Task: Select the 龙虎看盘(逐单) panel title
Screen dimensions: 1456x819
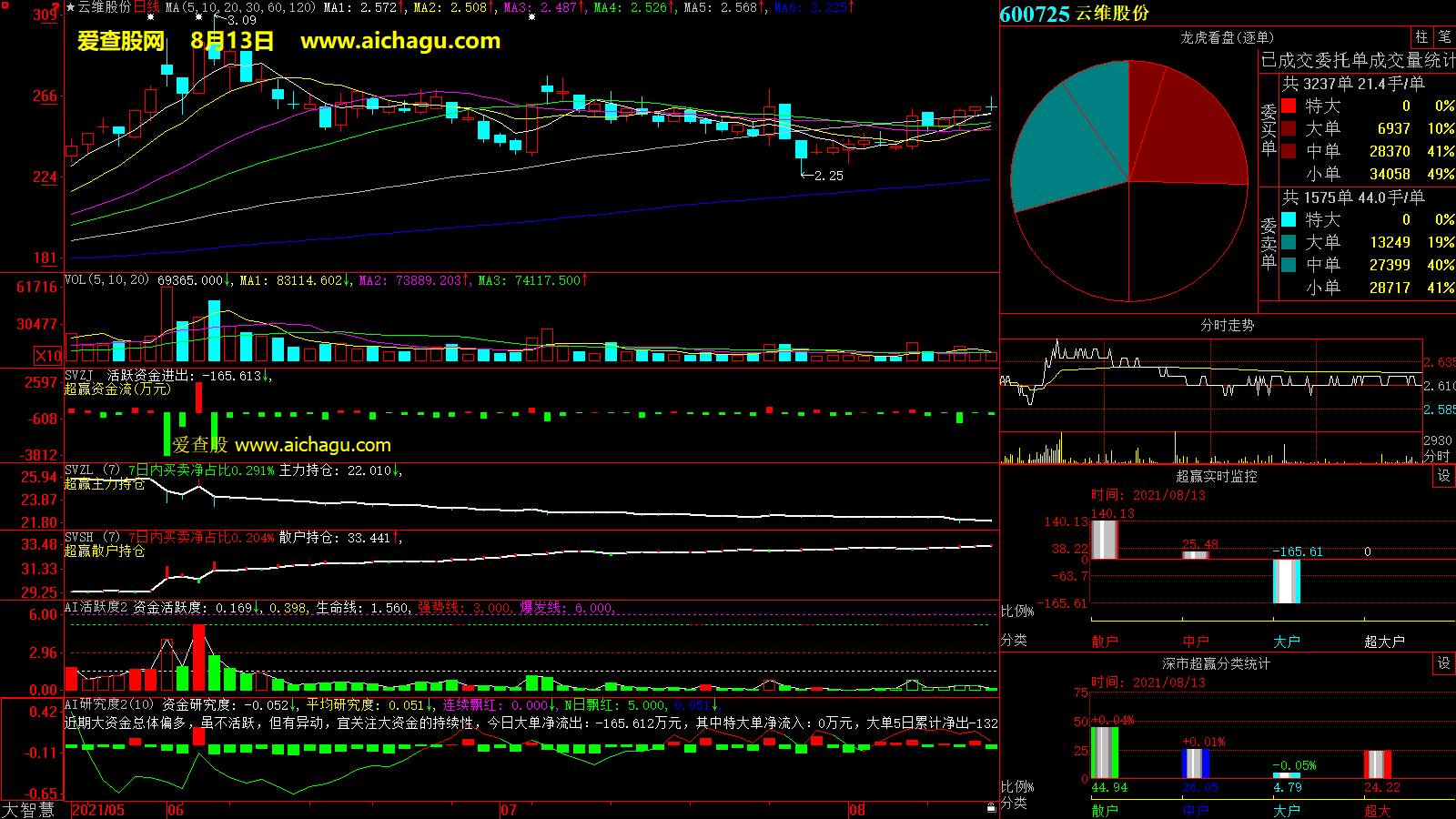Action: 1227,37
